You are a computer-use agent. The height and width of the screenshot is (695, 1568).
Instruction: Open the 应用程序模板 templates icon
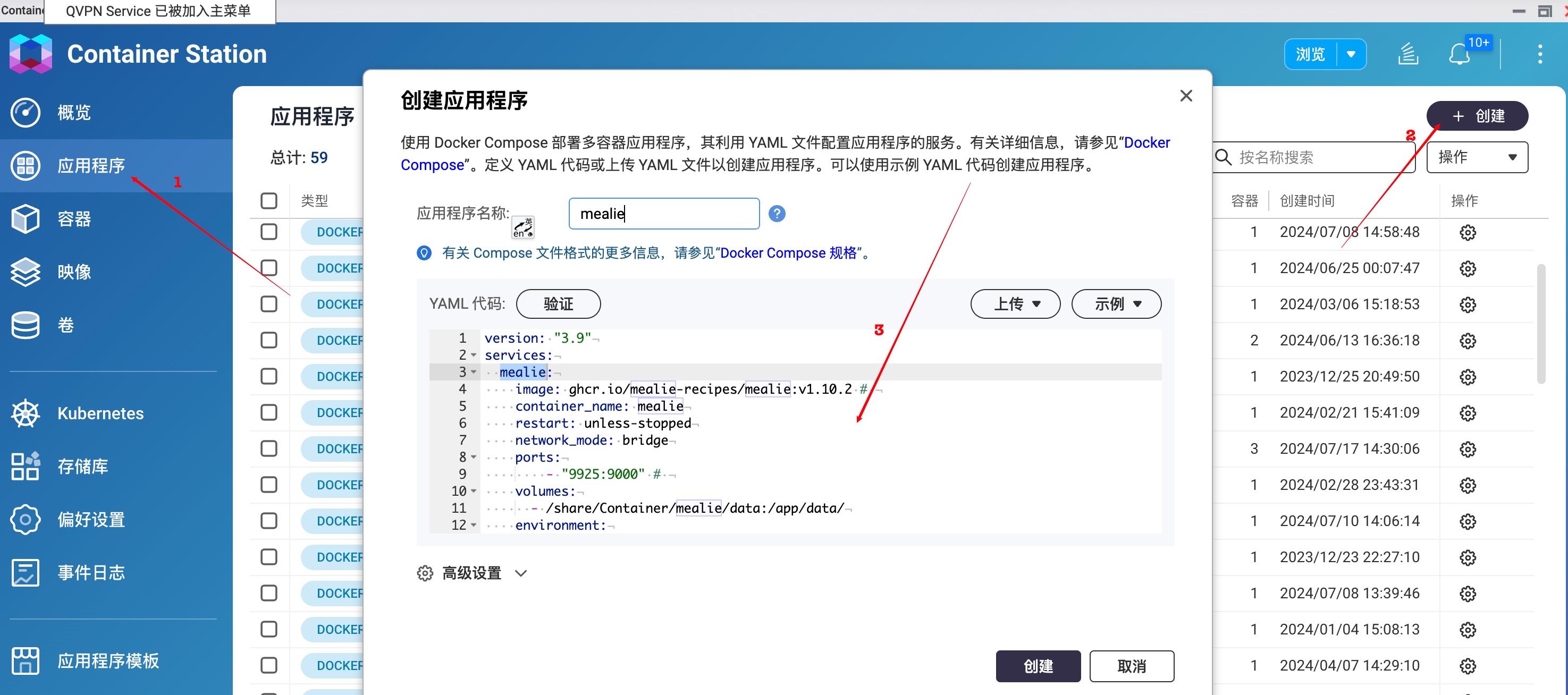(x=26, y=661)
